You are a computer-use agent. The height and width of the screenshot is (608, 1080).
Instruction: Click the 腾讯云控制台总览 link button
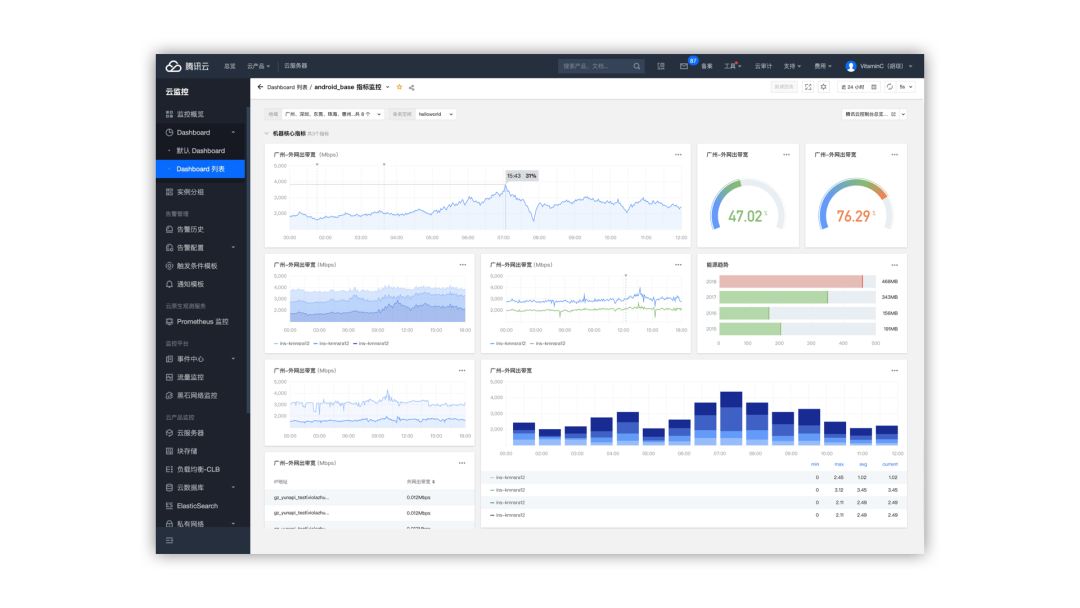tap(871, 114)
